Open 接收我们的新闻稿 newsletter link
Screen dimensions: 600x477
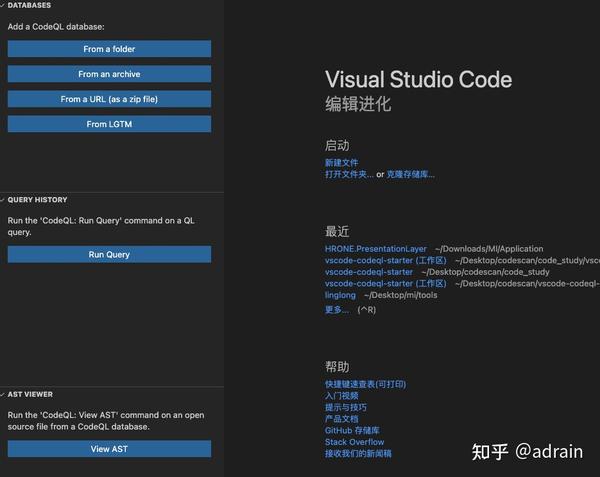358,454
